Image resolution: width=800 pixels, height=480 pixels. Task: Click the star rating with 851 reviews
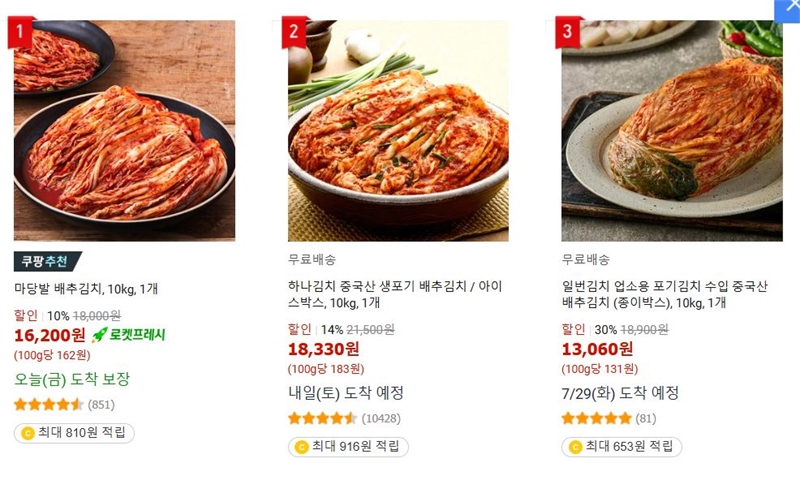pyautogui.click(x=49, y=405)
